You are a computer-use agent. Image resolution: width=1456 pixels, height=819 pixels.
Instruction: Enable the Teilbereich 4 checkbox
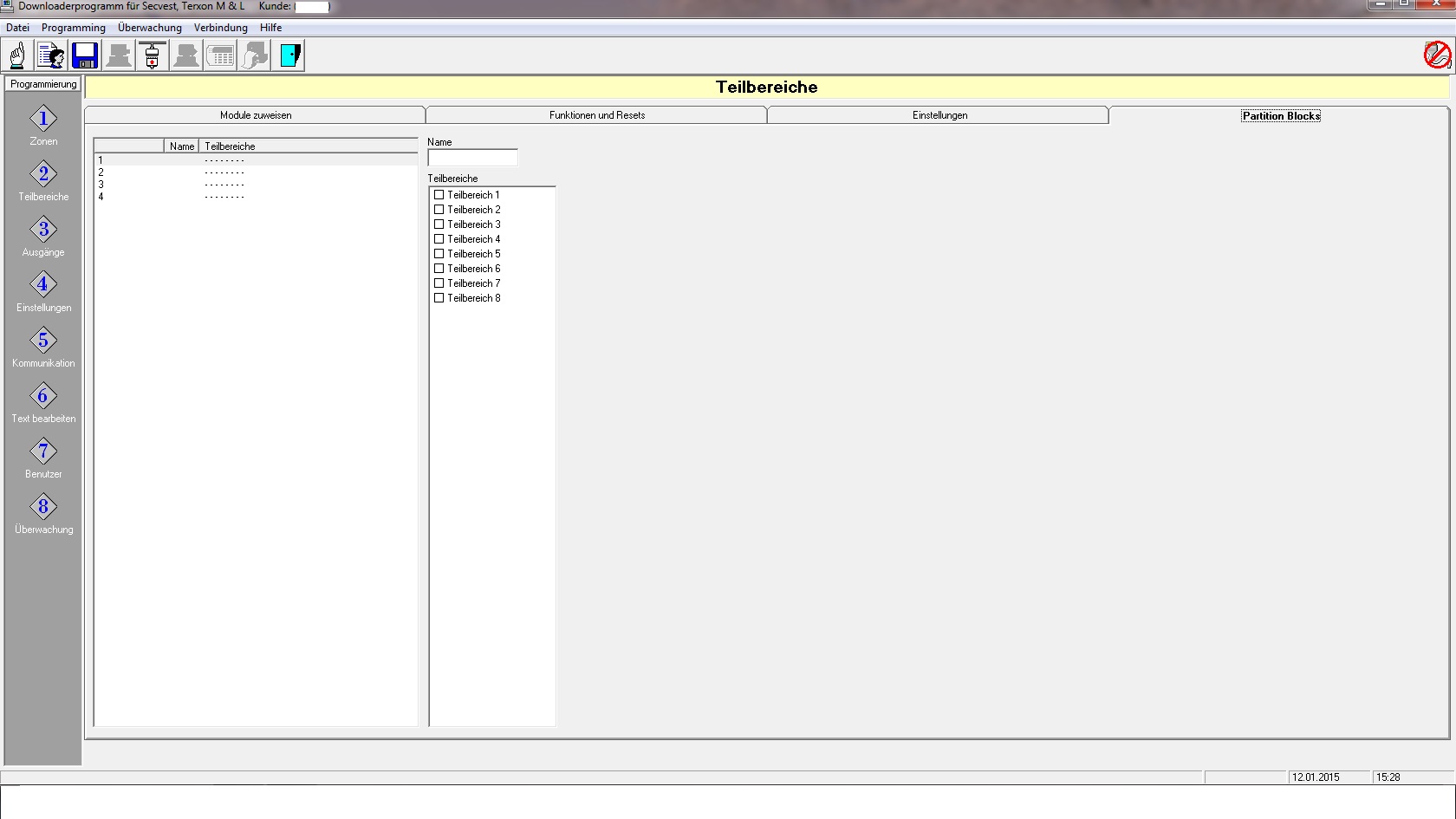click(439, 239)
